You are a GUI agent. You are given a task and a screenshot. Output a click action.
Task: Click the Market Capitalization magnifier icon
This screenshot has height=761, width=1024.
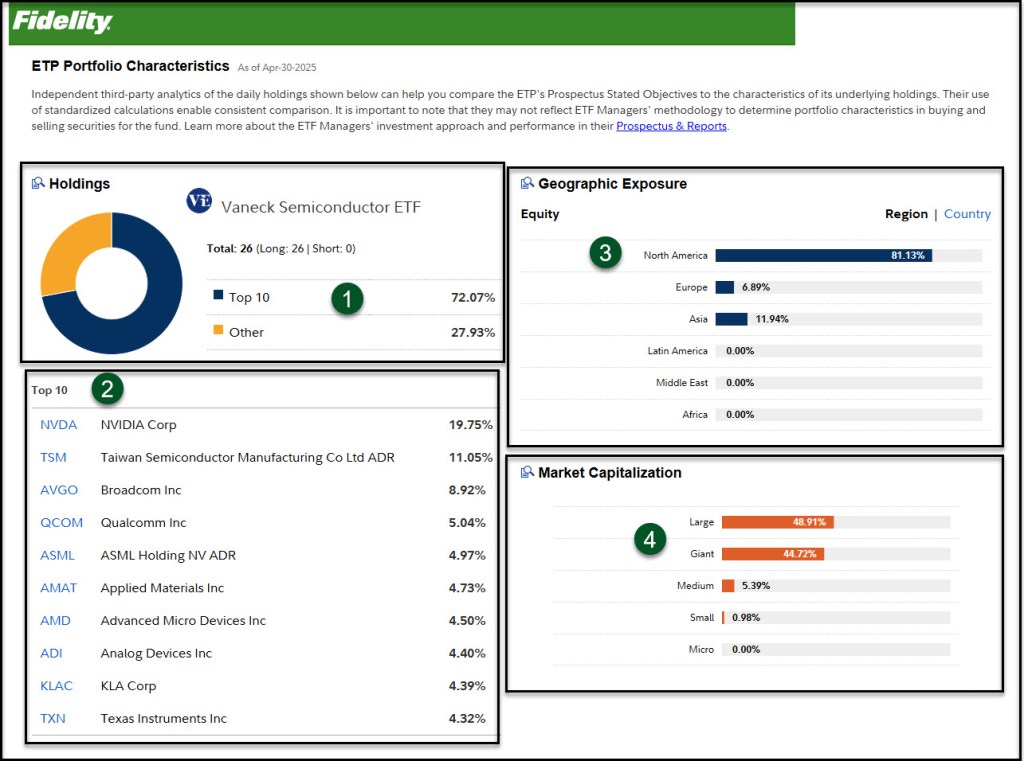526,472
